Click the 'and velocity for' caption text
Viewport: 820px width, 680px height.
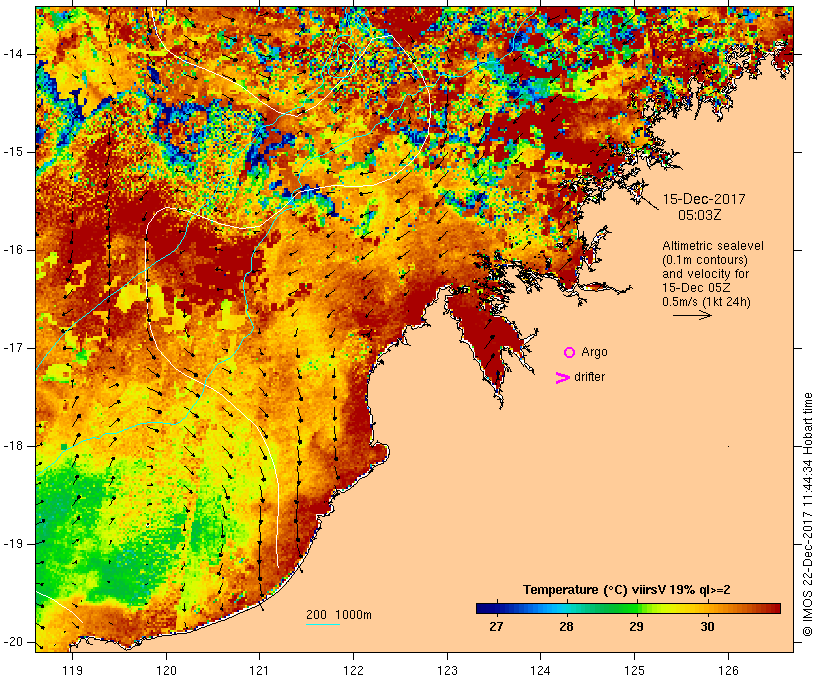click(x=705, y=274)
